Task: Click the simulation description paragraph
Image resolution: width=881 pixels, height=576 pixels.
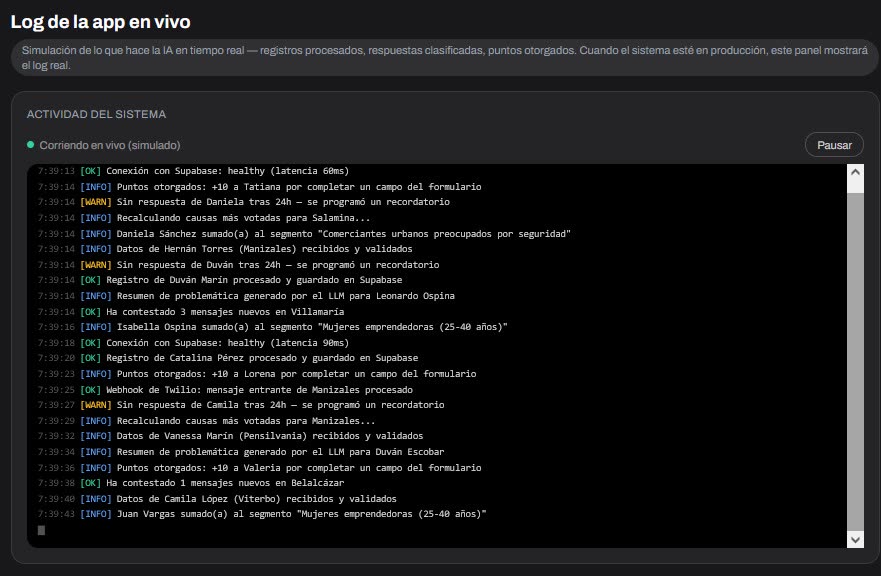Action: point(444,58)
